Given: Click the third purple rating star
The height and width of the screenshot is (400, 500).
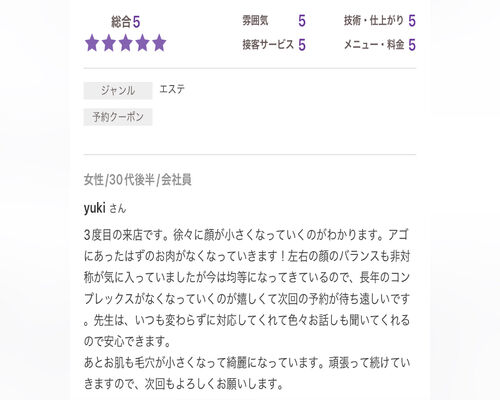Looking at the screenshot, I should coord(126,43).
